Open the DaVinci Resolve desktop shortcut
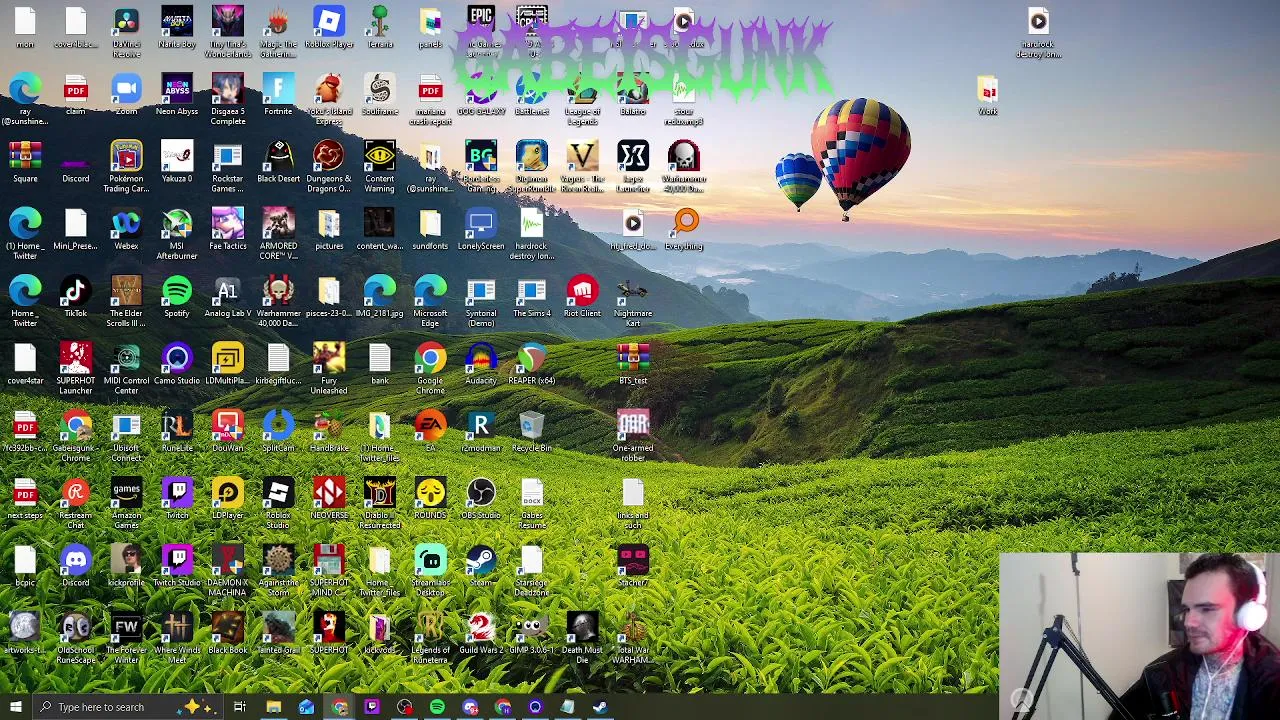The image size is (1280, 720). point(126,31)
